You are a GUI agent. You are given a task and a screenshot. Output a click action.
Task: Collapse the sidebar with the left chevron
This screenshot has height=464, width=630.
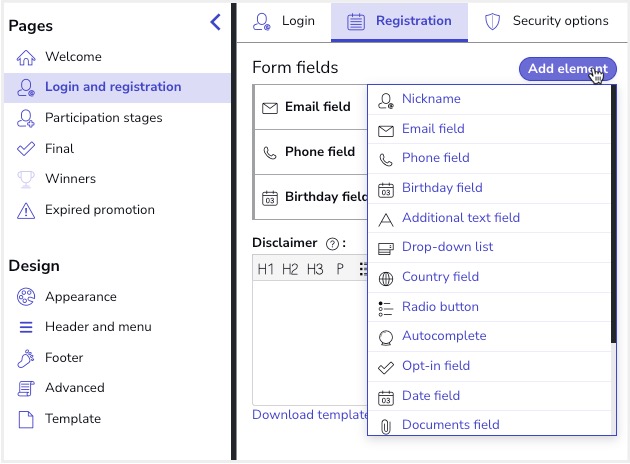pos(215,23)
